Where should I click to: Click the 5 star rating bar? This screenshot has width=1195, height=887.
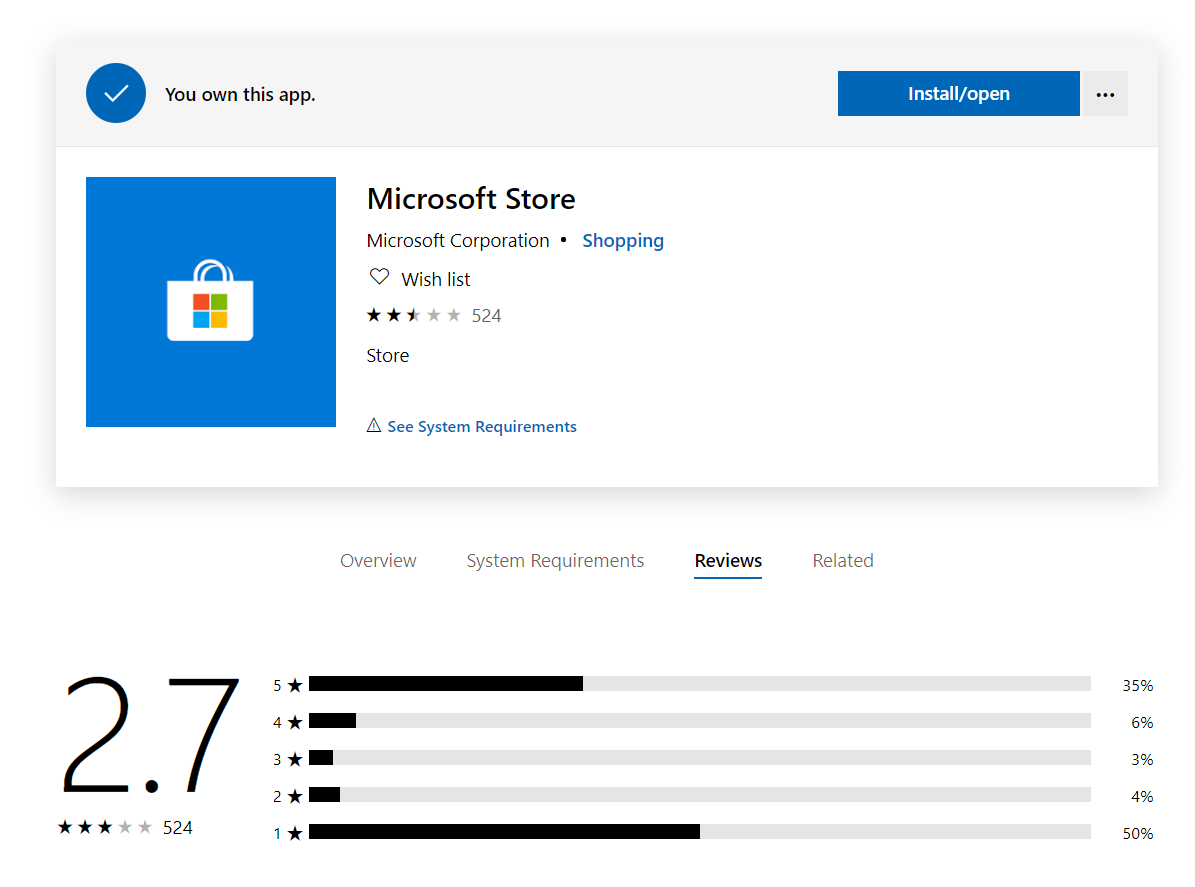(700, 684)
